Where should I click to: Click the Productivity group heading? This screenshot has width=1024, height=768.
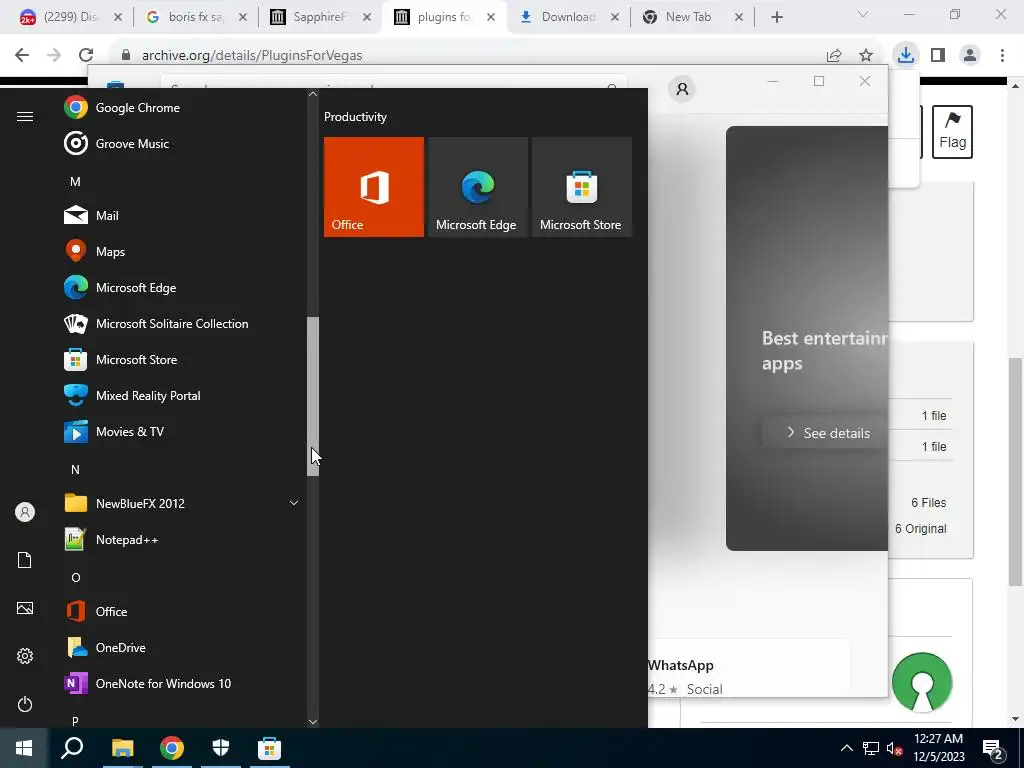coord(355,117)
